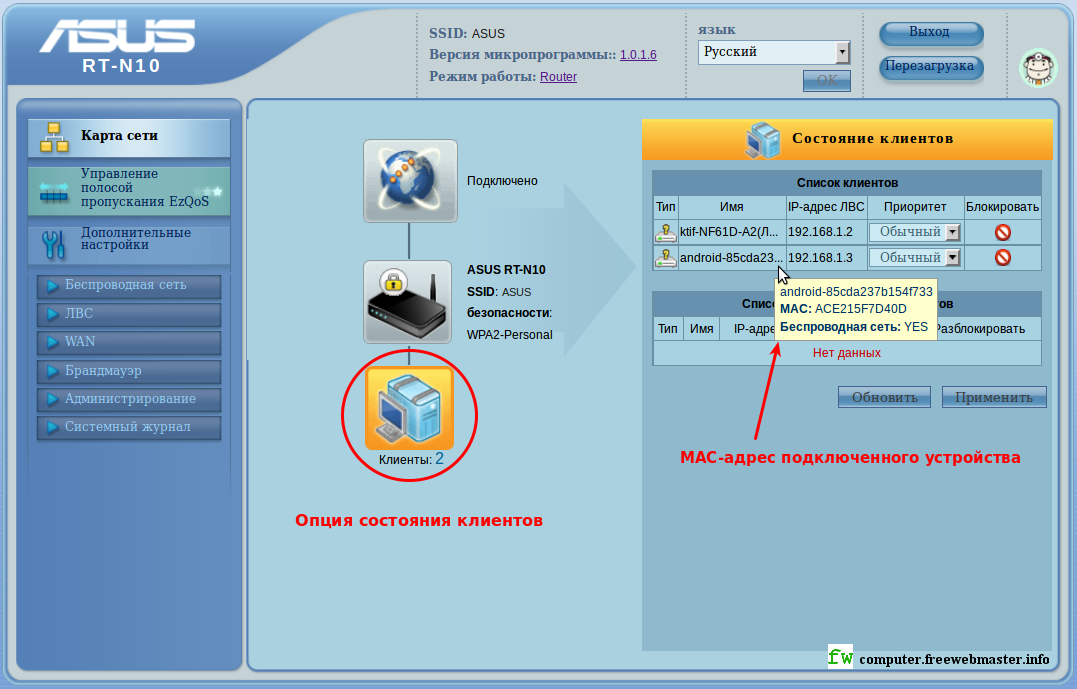Click IP-адрес ЛВС column header

click(826, 207)
